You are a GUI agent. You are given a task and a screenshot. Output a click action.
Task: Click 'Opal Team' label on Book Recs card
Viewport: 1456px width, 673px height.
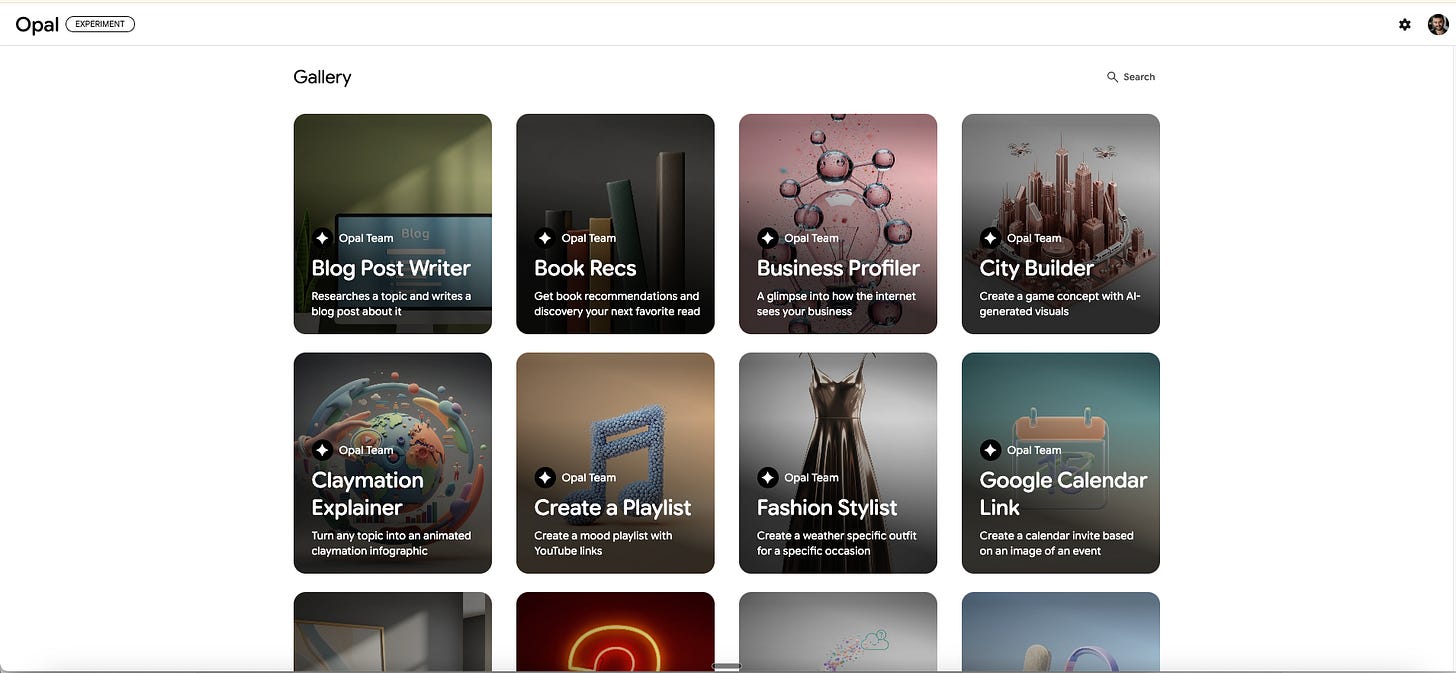(589, 238)
